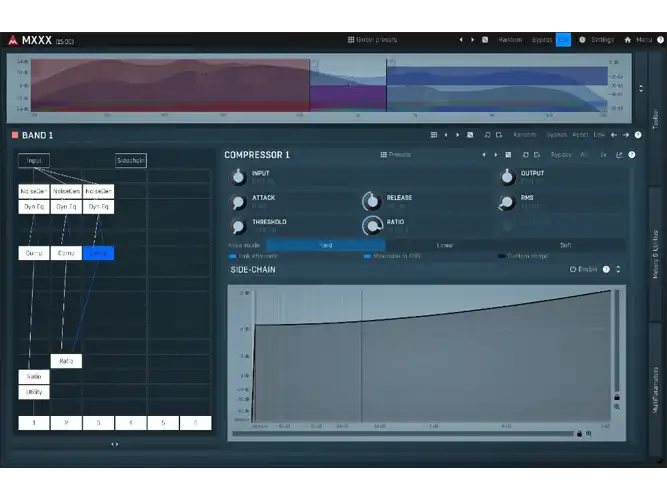
Task: Open the MultiParameters side tab
Action: click(656, 390)
